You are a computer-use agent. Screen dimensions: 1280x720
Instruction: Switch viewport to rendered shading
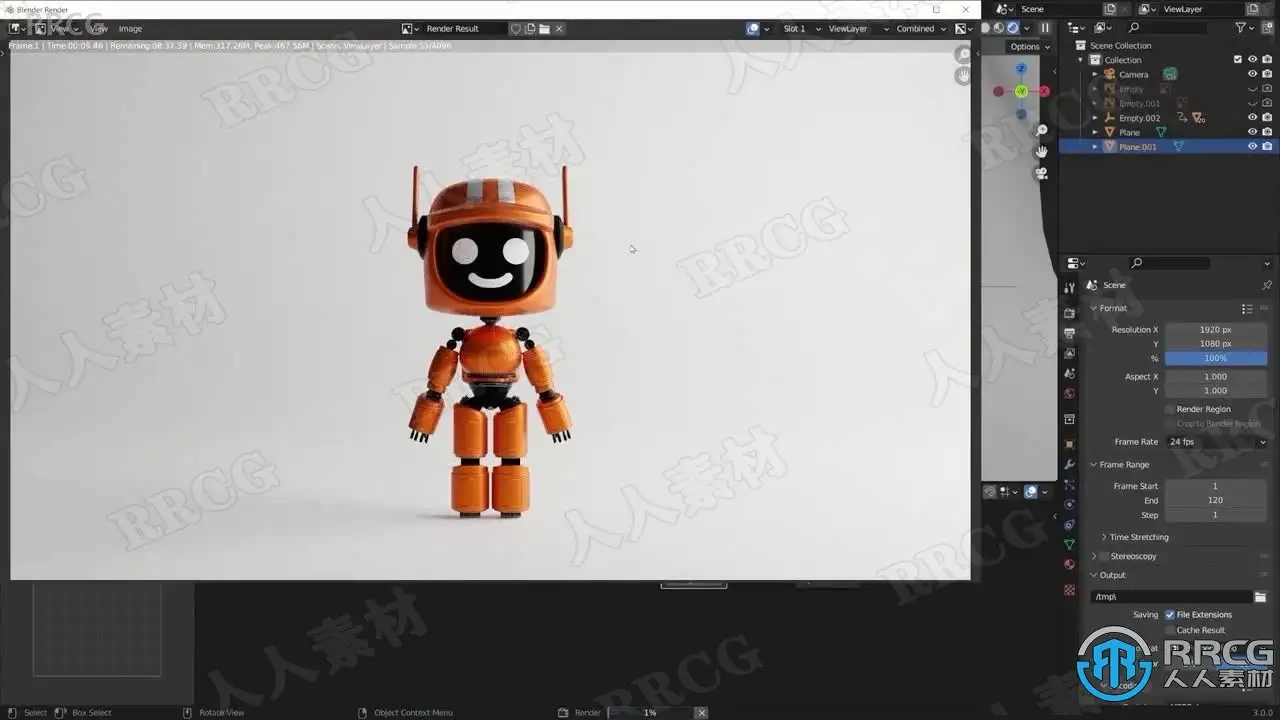1013,28
